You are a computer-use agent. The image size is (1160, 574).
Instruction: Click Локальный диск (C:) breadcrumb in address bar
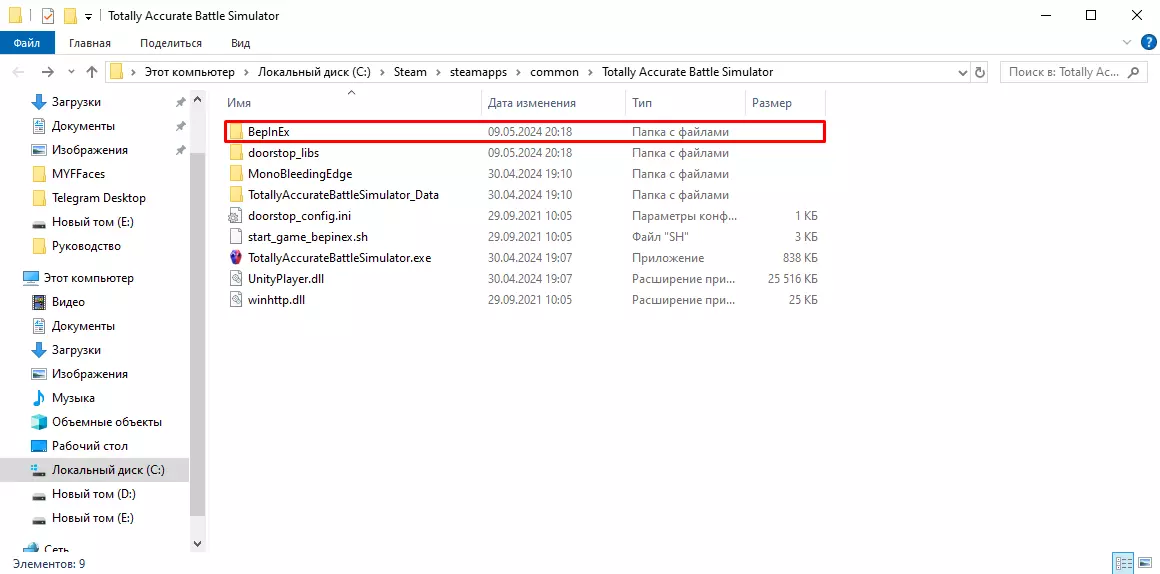[314, 72]
